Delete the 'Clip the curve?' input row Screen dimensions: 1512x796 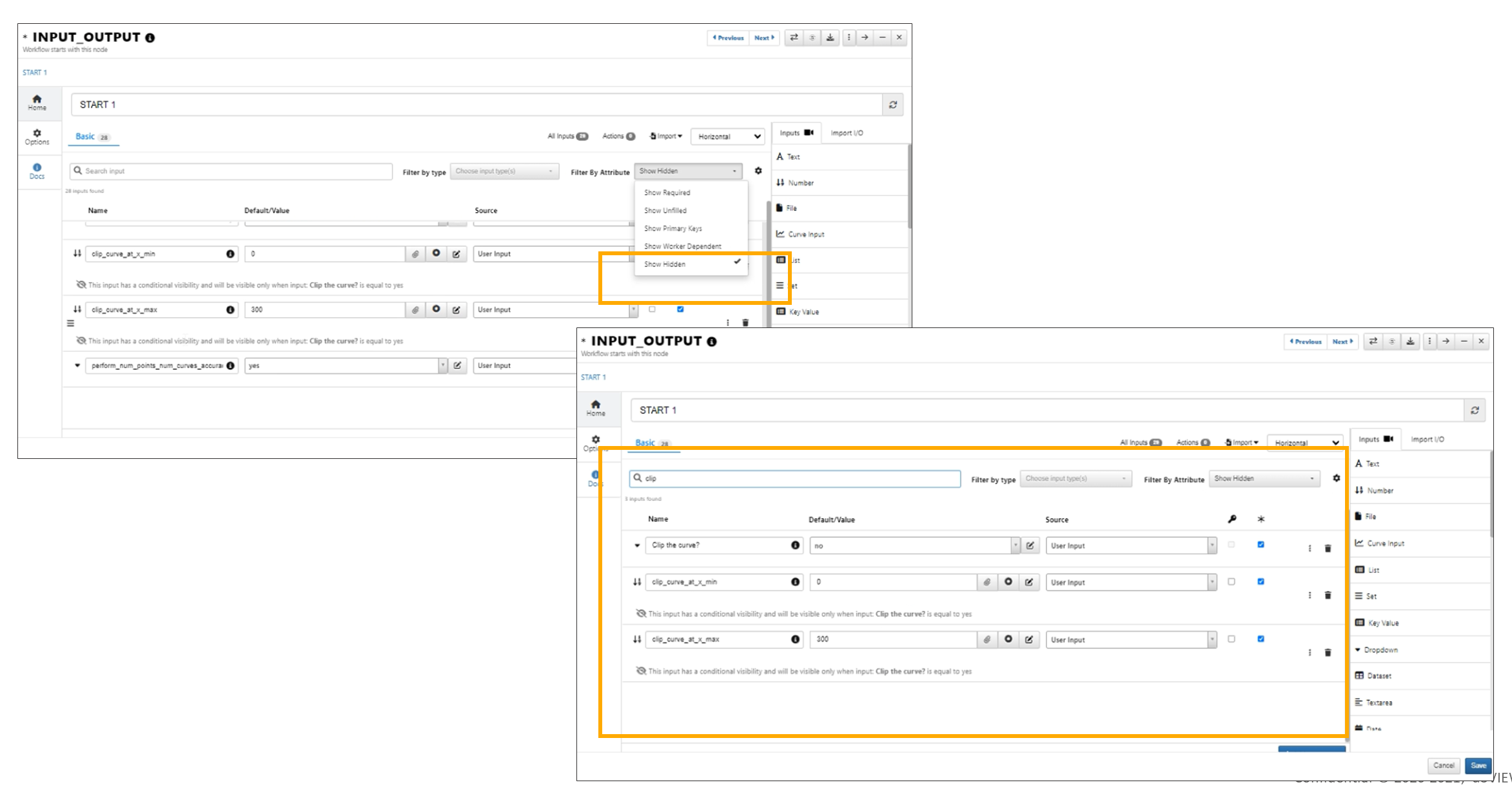(1328, 548)
